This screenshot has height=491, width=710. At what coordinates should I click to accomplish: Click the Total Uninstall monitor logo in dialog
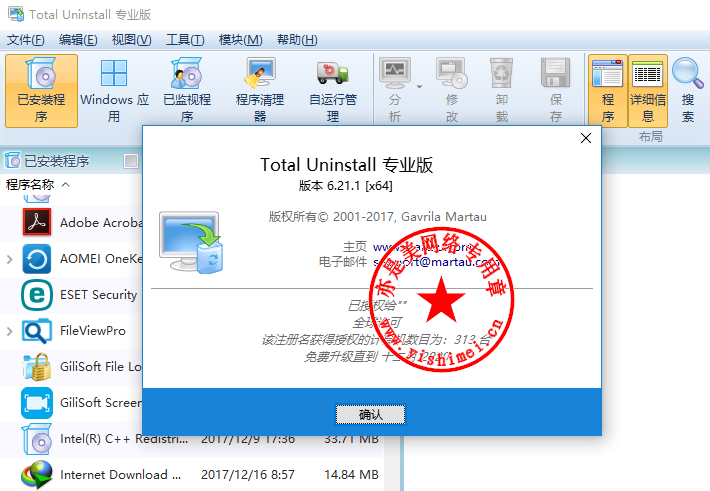pos(191,242)
